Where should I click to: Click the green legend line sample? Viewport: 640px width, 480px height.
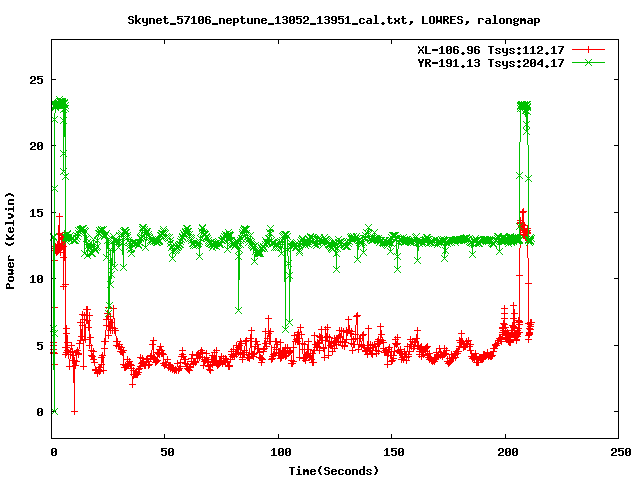coord(588,62)
